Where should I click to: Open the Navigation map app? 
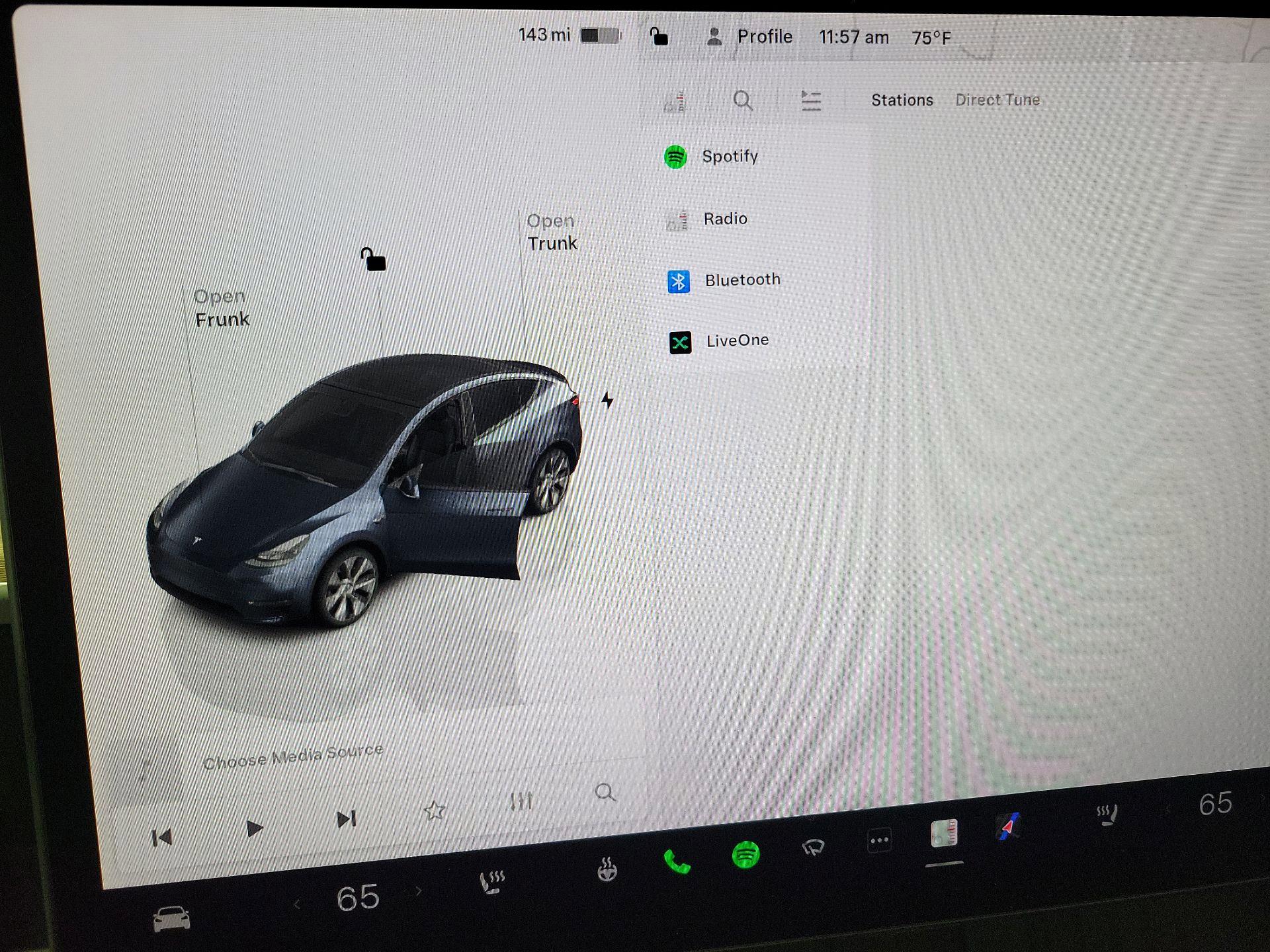point(1008,826)
